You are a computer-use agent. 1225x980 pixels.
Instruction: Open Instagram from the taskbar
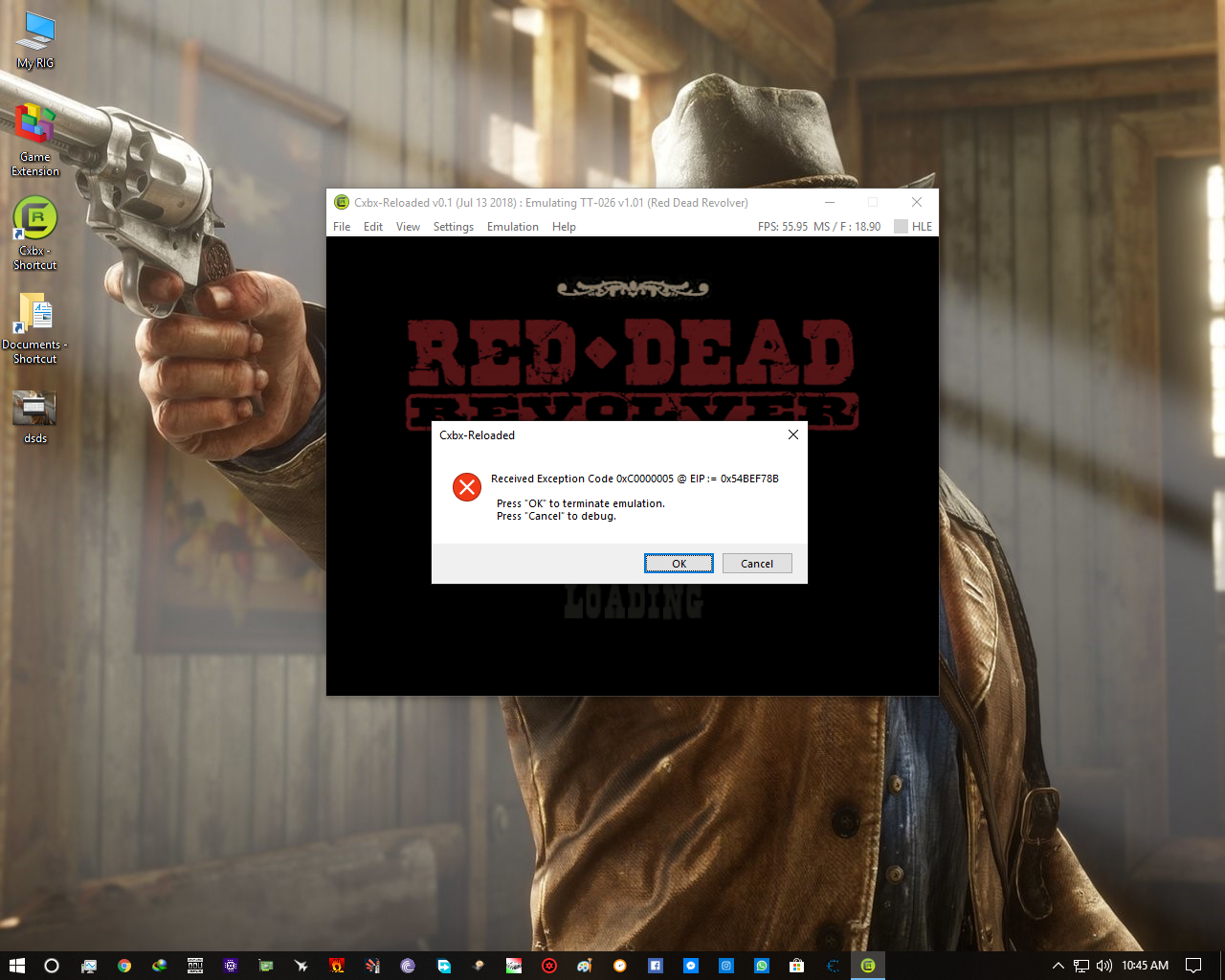coord(726,966)
